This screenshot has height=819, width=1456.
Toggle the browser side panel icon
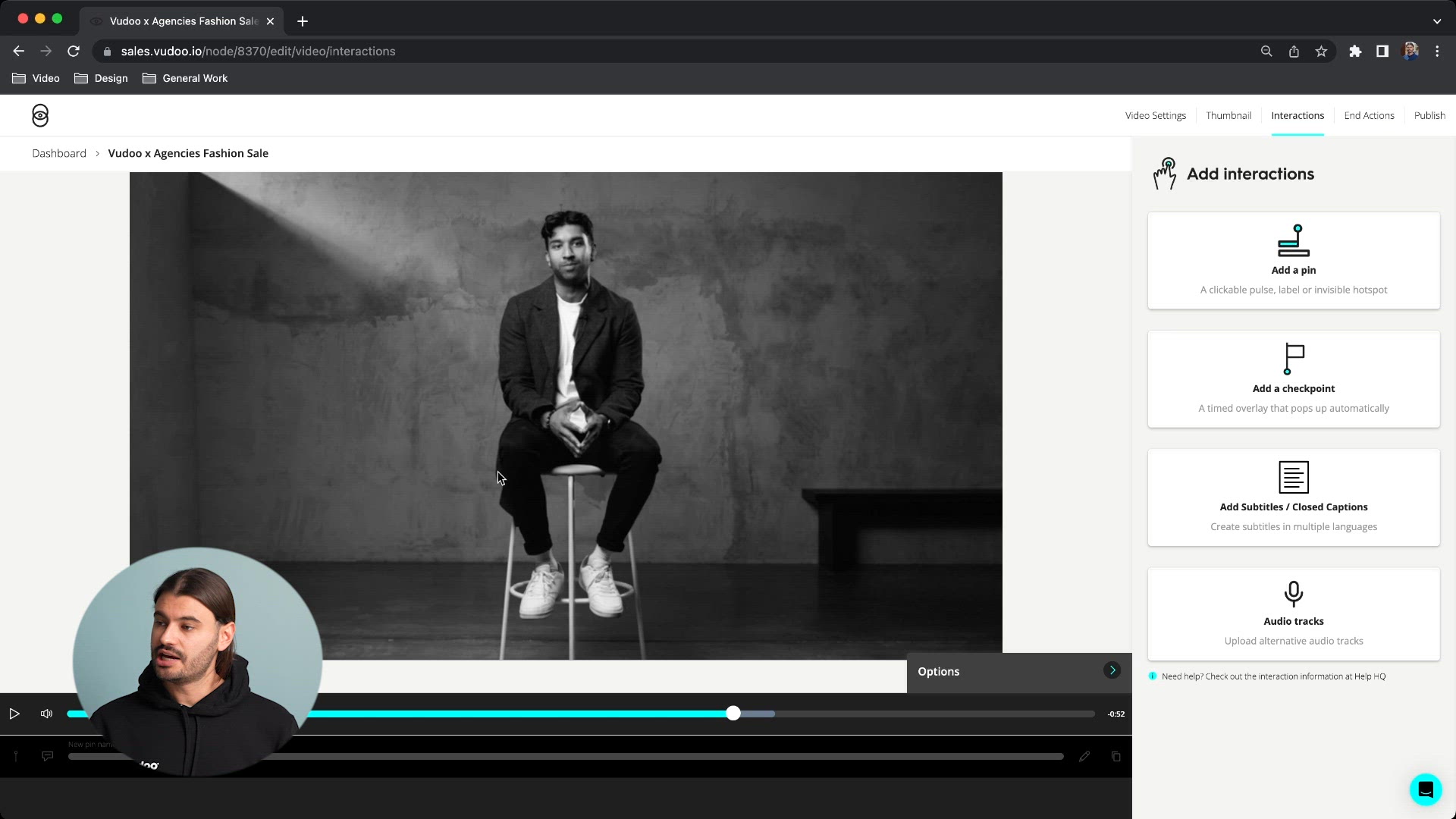(x=1382, y=51)
